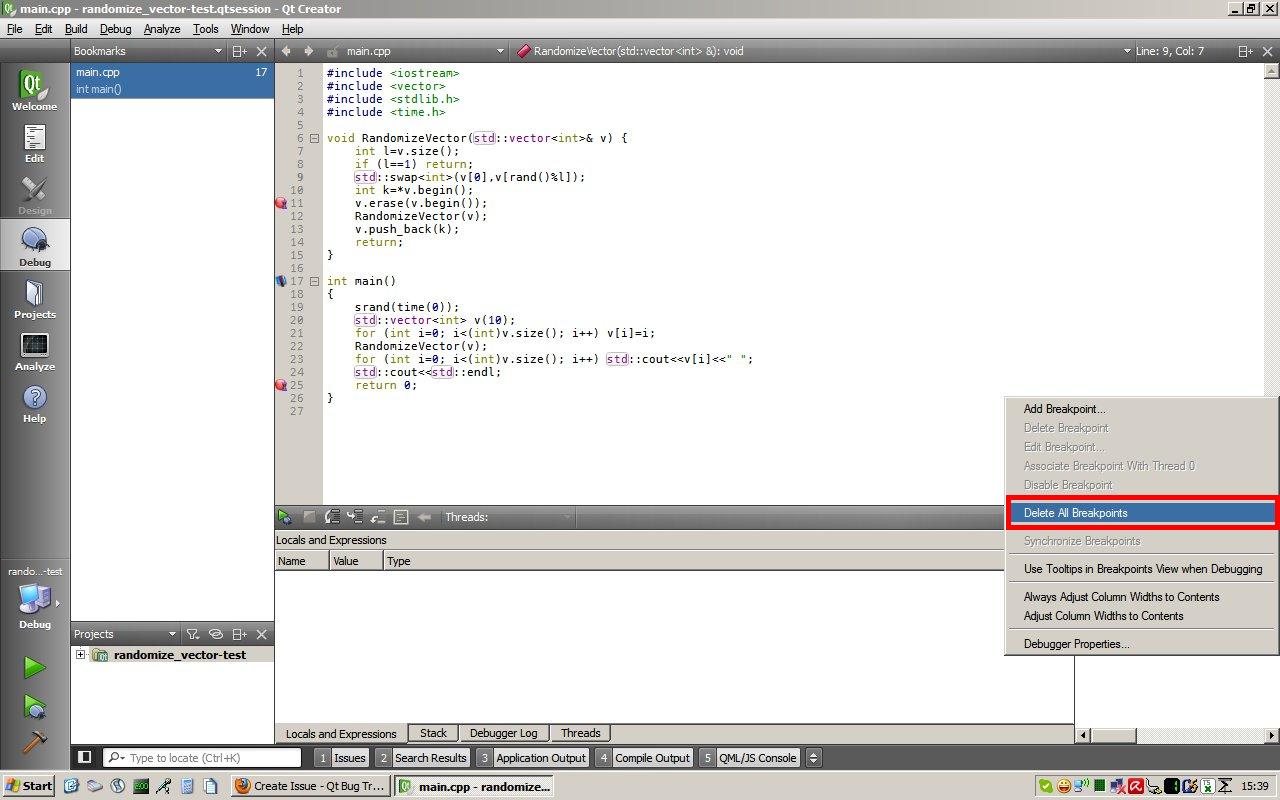Open Analyze mode in sidebar
The image size is (1280, 800).
(x=34, y=350)
